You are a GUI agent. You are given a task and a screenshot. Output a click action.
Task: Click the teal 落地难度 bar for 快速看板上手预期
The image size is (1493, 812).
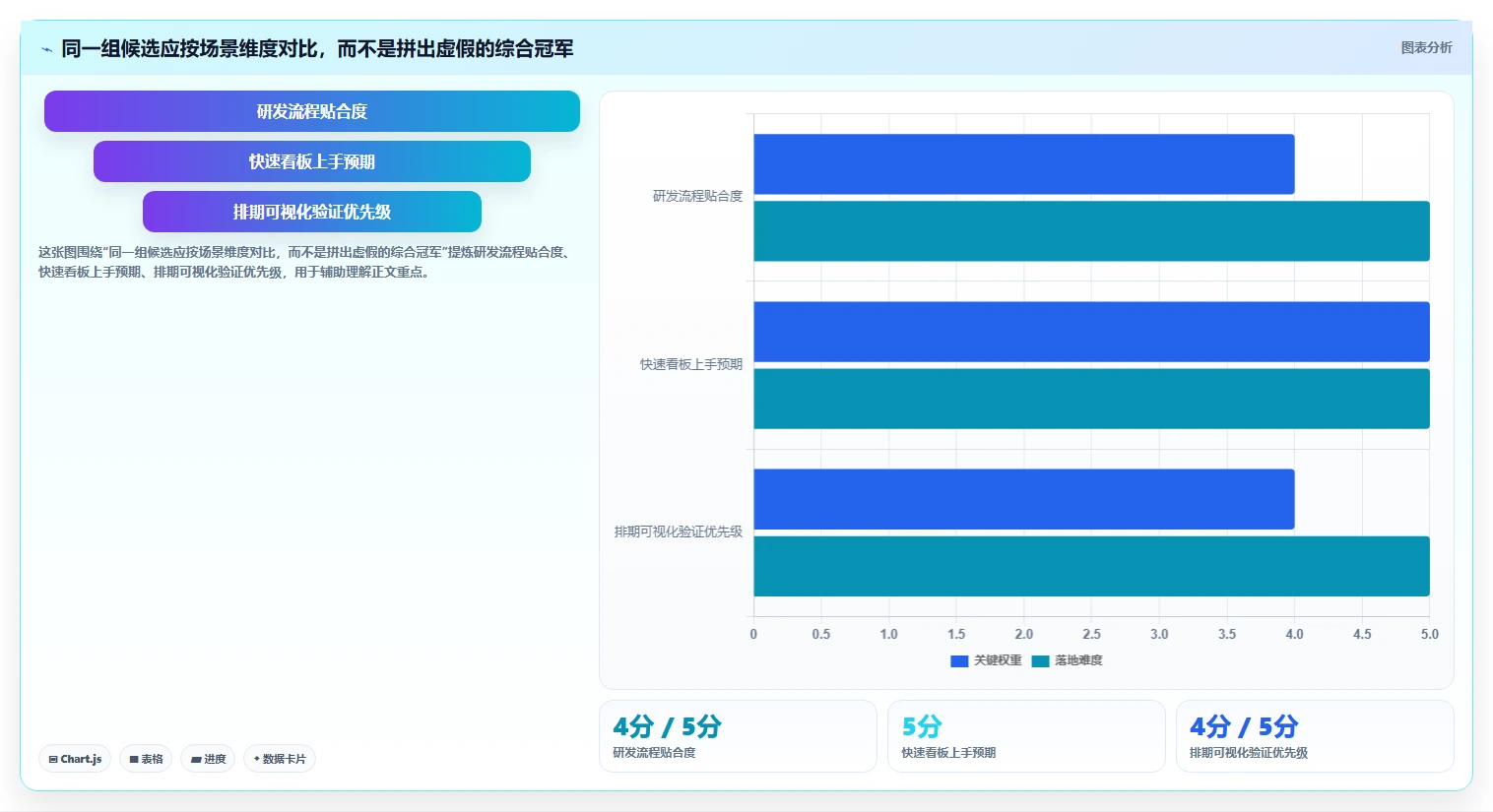pos(1092,399)
